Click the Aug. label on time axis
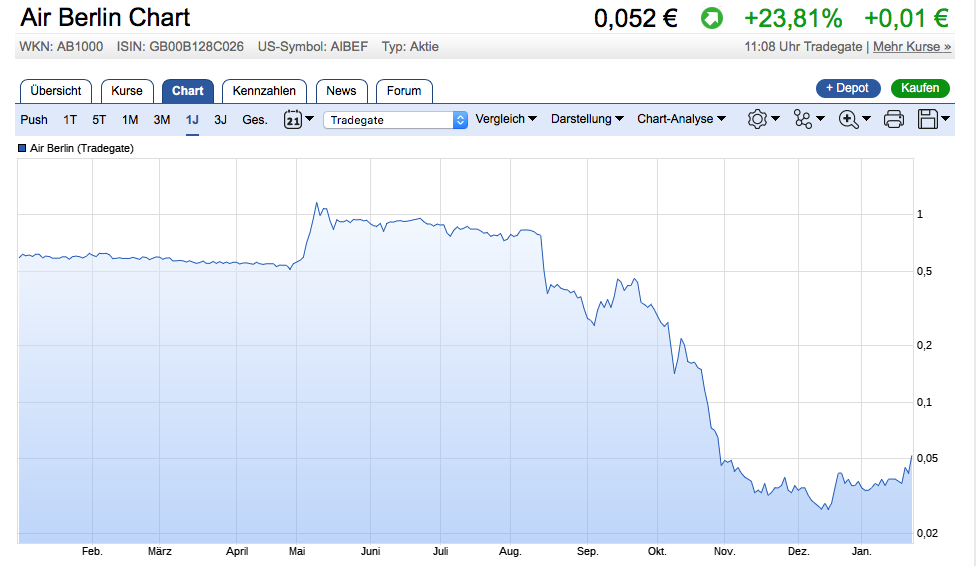This screenshot has width=976, height=566. pos(510,551)
